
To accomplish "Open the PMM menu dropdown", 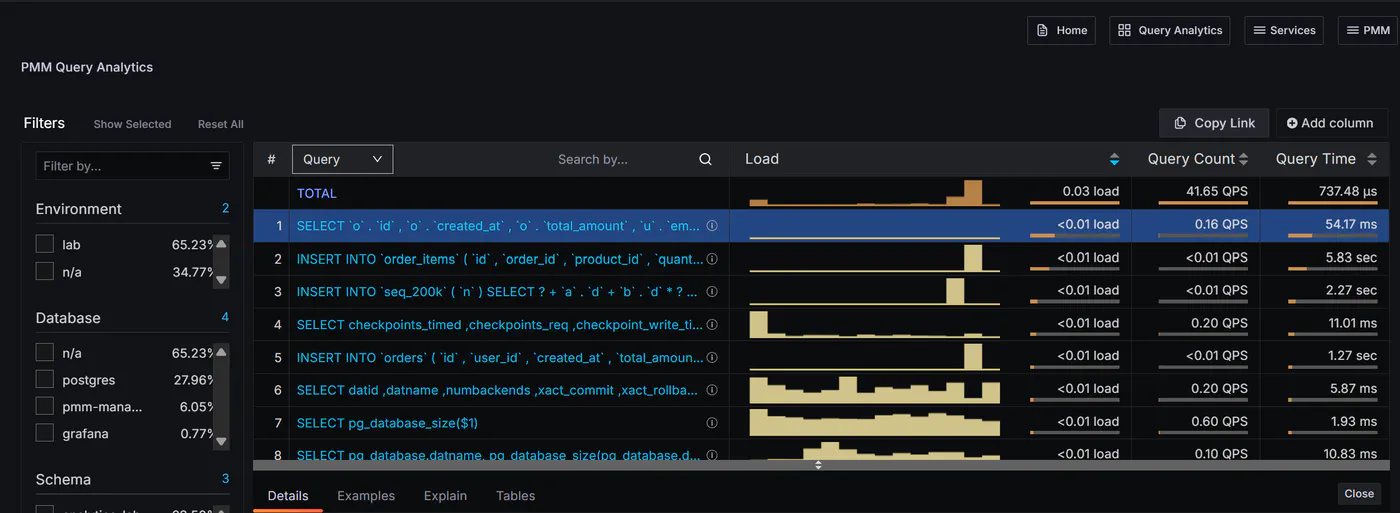I will tap(1367, 30).
